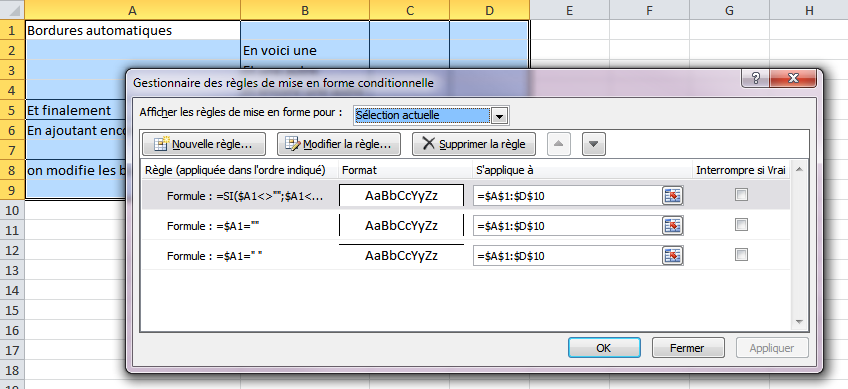The height and width of the screenshot is (389, 848).
Task: Check Interrompre si Vrai for SI formula rule
Action: 741,195
